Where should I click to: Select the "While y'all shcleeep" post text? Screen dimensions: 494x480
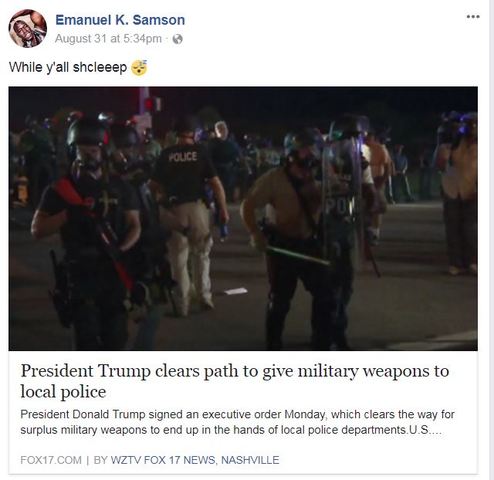tap(68, 67)
